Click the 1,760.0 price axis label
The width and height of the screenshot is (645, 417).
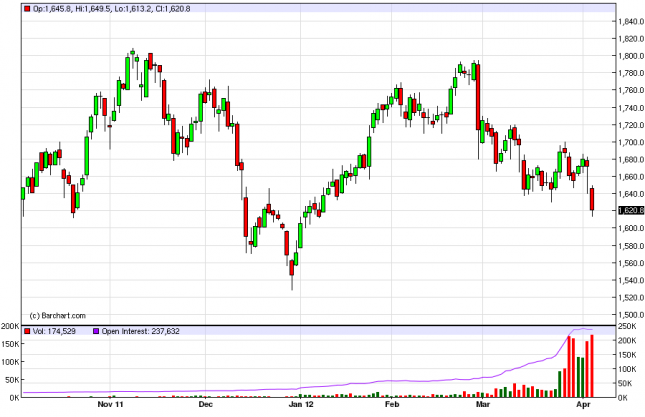click(x=631, y=90)
